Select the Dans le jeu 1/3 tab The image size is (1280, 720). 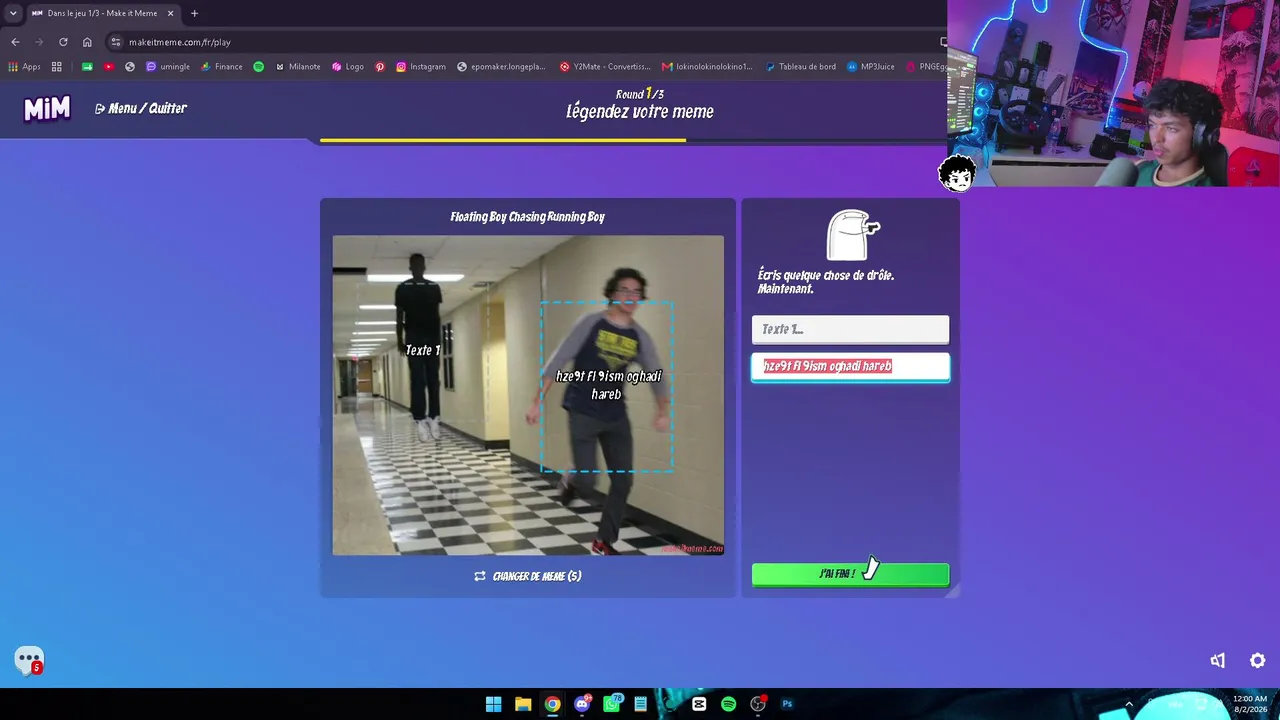[102, 13]
